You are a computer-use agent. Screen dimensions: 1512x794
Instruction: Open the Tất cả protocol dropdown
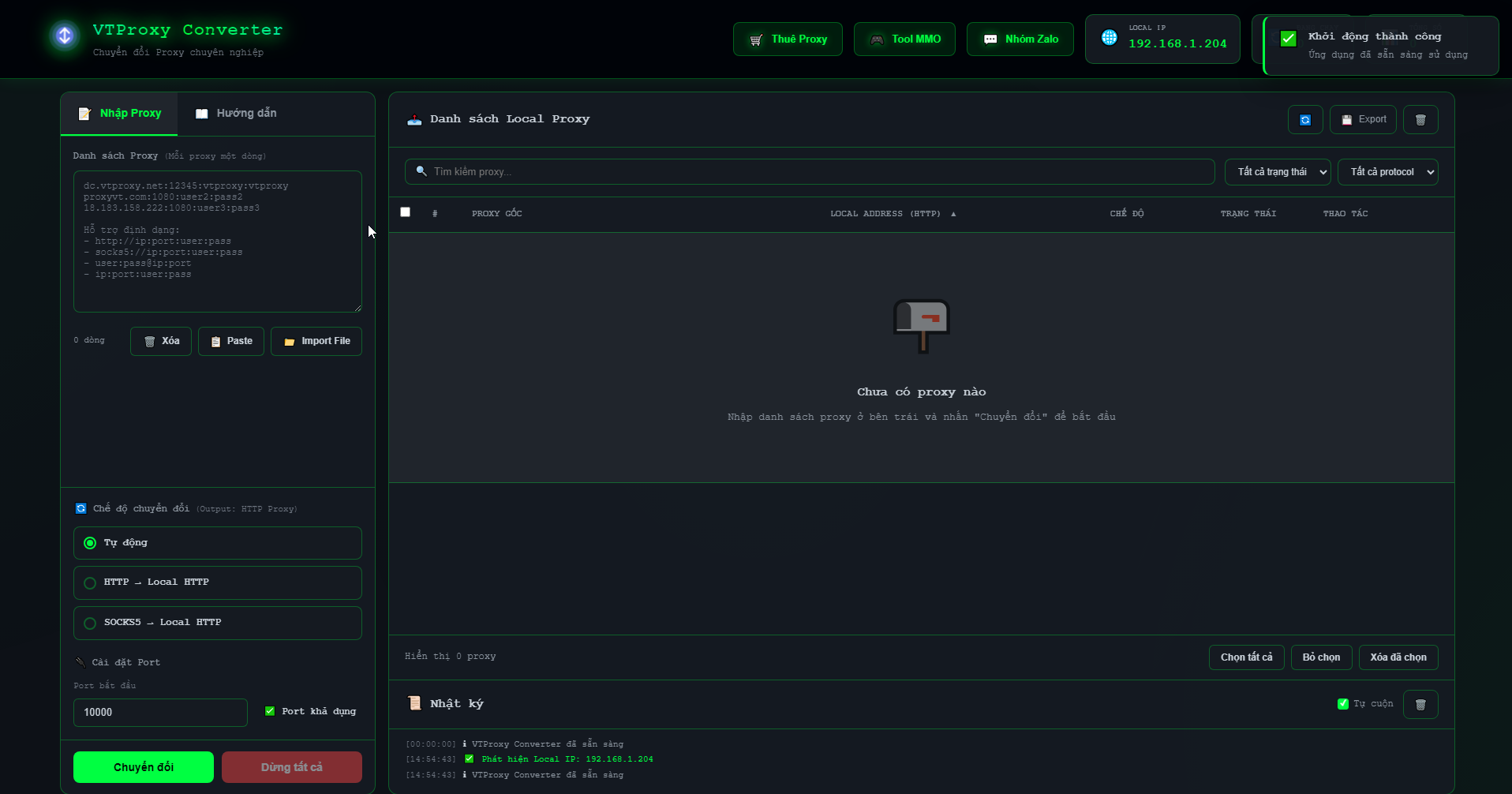coord(1387,171)
